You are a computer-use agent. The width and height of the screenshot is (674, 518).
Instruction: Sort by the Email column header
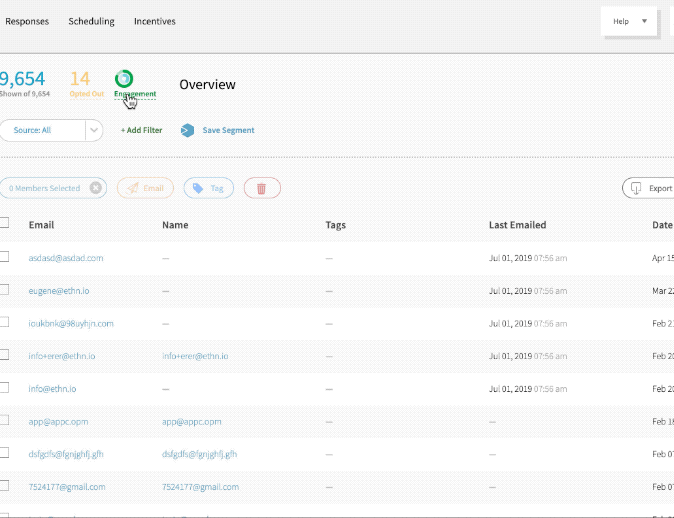point(41,225)
